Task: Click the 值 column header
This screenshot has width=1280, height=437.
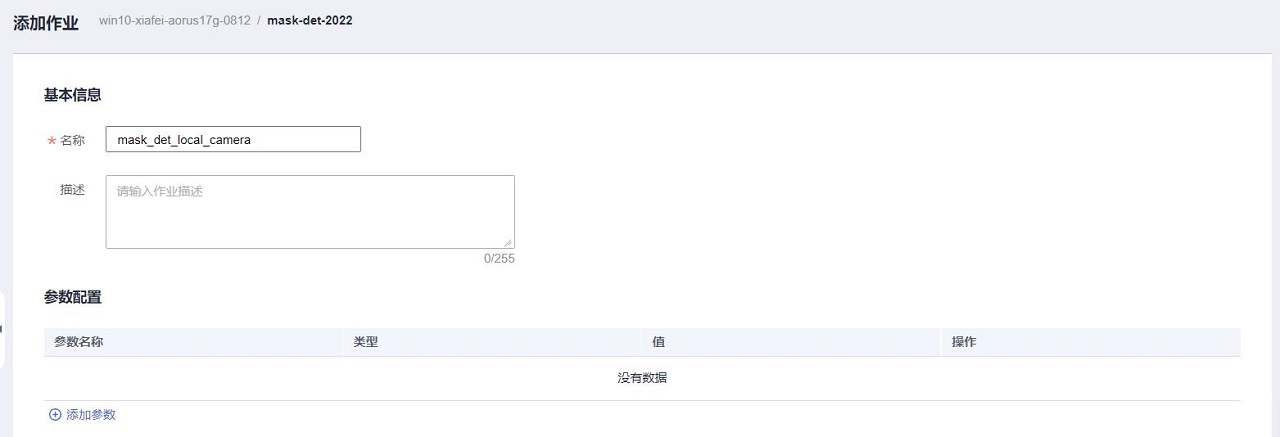Action: [x=658, y=342]
